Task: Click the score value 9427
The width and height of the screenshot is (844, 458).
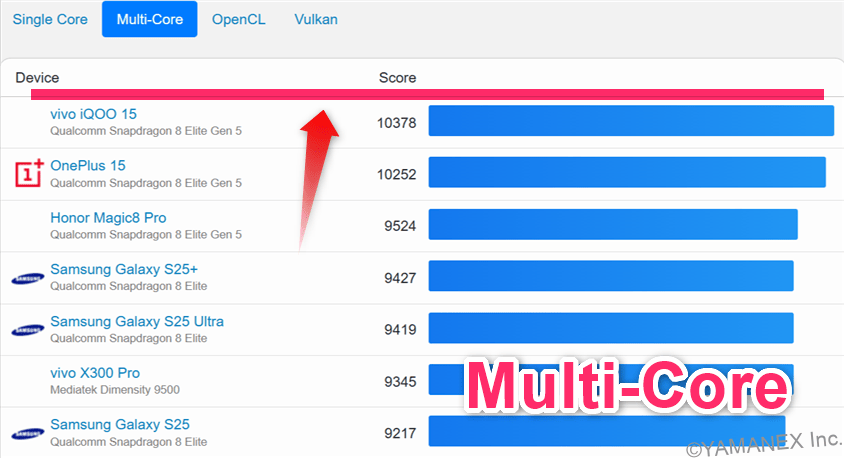Action: pyautogui.click(x=400, y=278)
